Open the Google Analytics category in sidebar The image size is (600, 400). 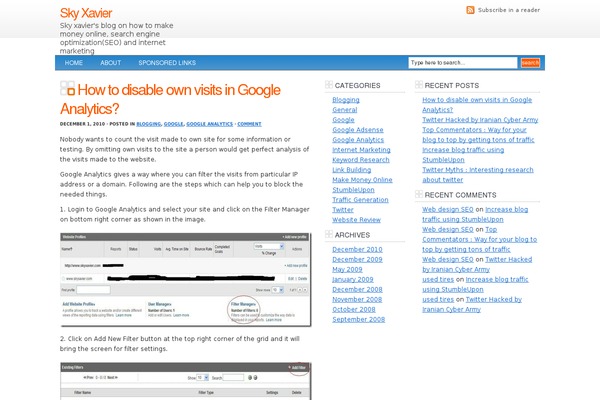click(x=358, y=140)
